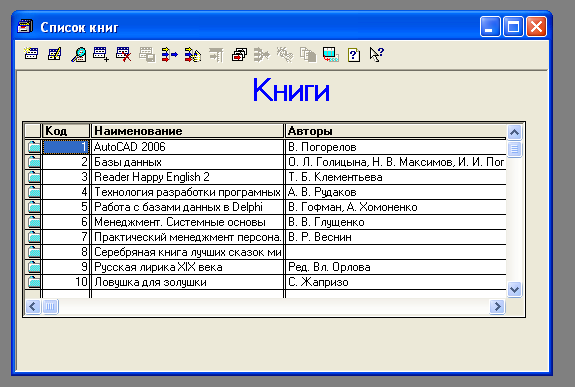This screenshot has width=575, height=387.
Task: Select the Серебряная книга лучших сказок cell
Action: pos(187,252)
